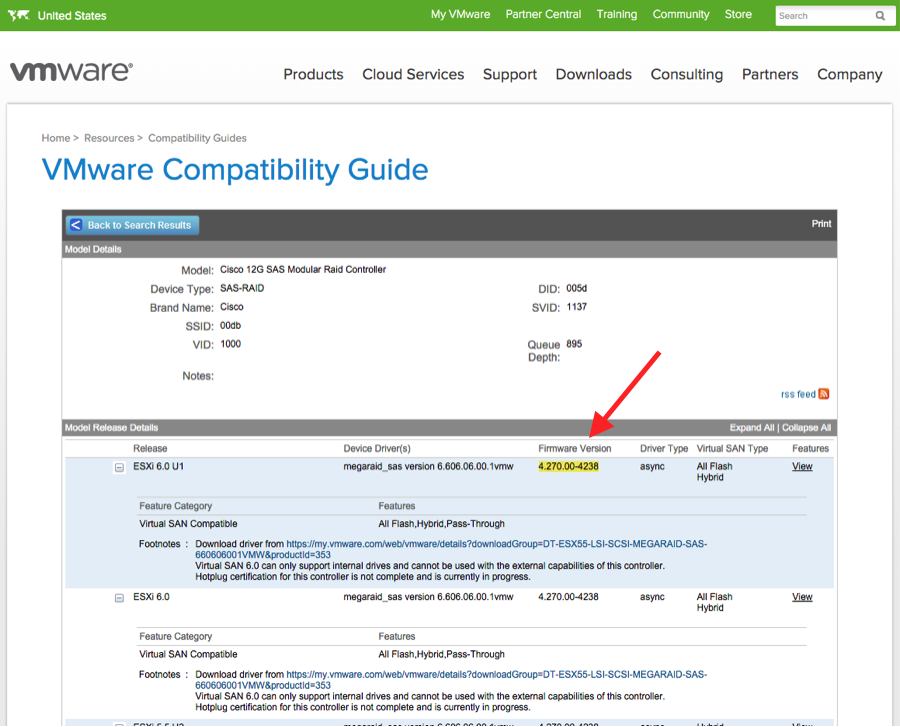This screenshot has height=727, width=900.
Task: Click the Home breadcrumb link
Action: 55,138
